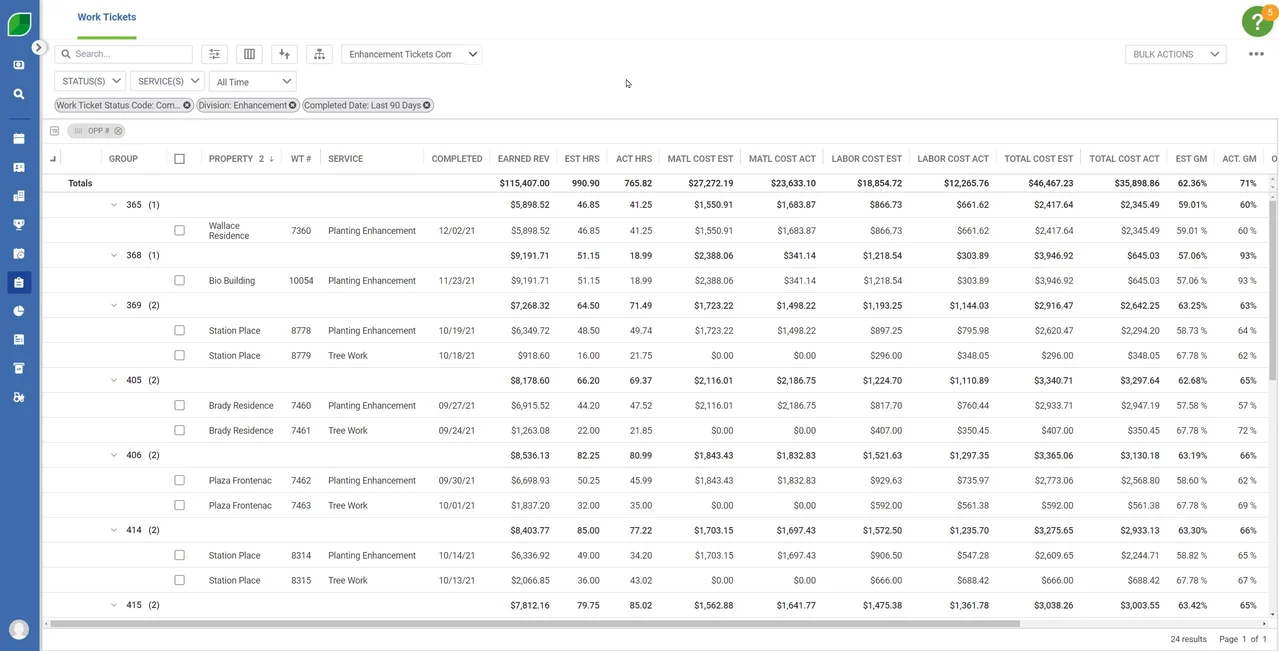Screen dimensions: 1279x651
Task: Open the filter settings icon
Action: [x=213, y=53]
